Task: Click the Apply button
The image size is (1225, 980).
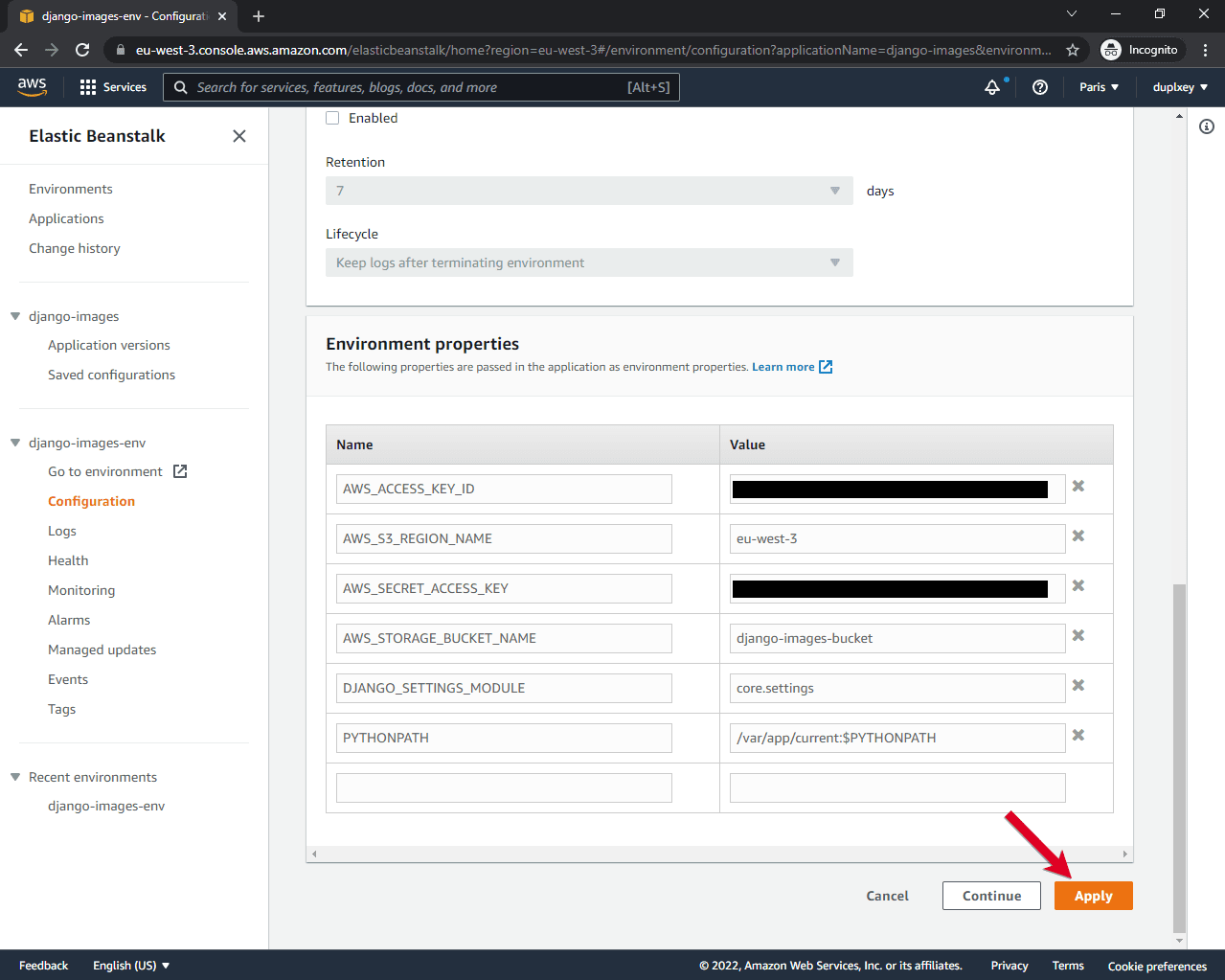Action: point(1093,895)
